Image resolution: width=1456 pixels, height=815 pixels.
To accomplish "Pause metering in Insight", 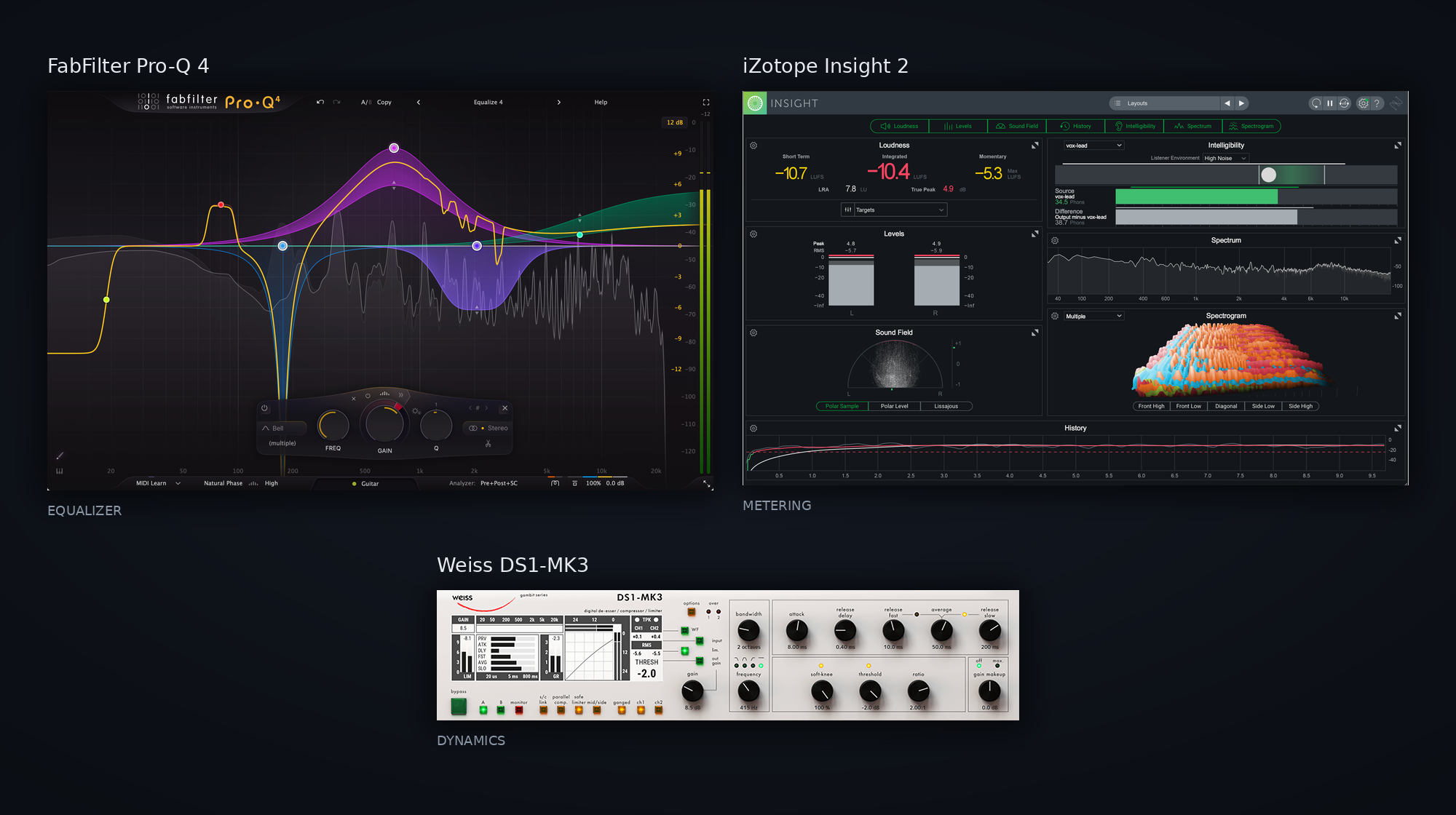I will pos(1329,103).
